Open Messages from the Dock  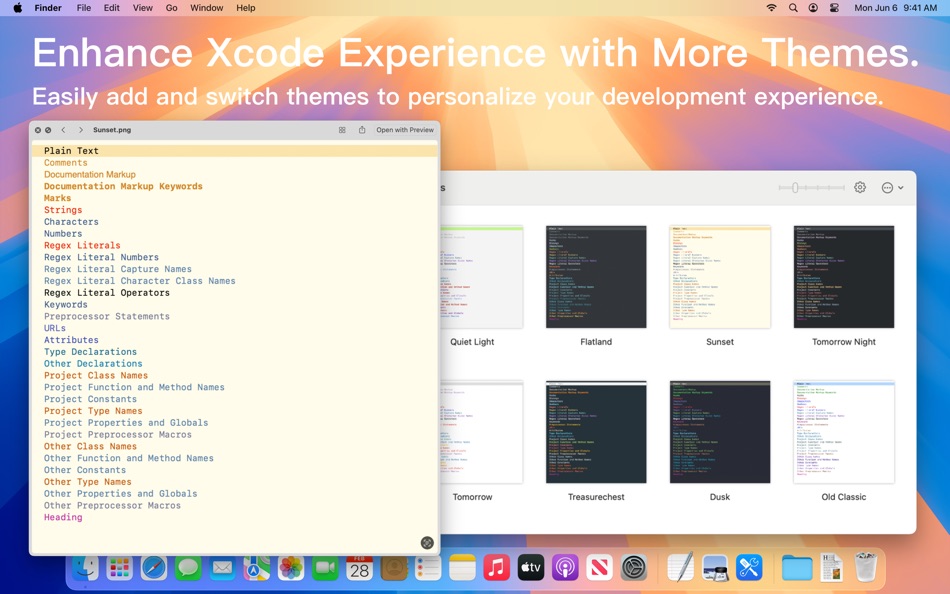point(188,568)
